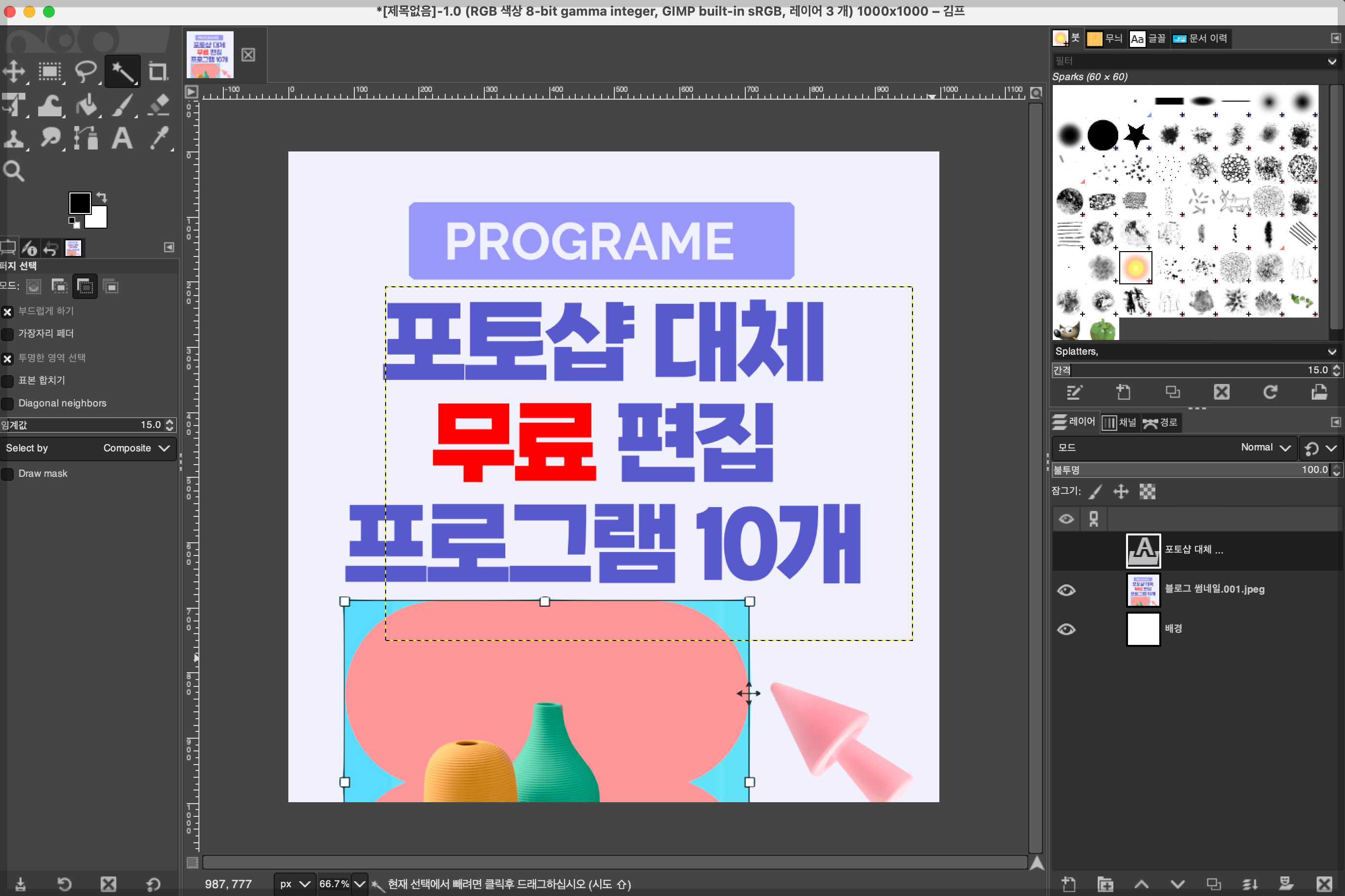Select the Rectangle Select tool
This screenshot has width=1345, height=896.
[x=50, y=71]
